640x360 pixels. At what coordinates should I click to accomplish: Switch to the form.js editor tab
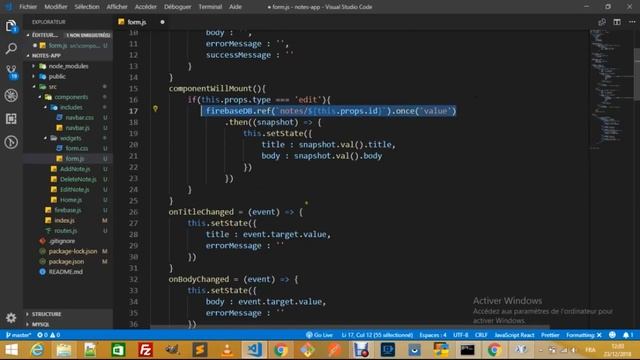click(x=137, y=22)
